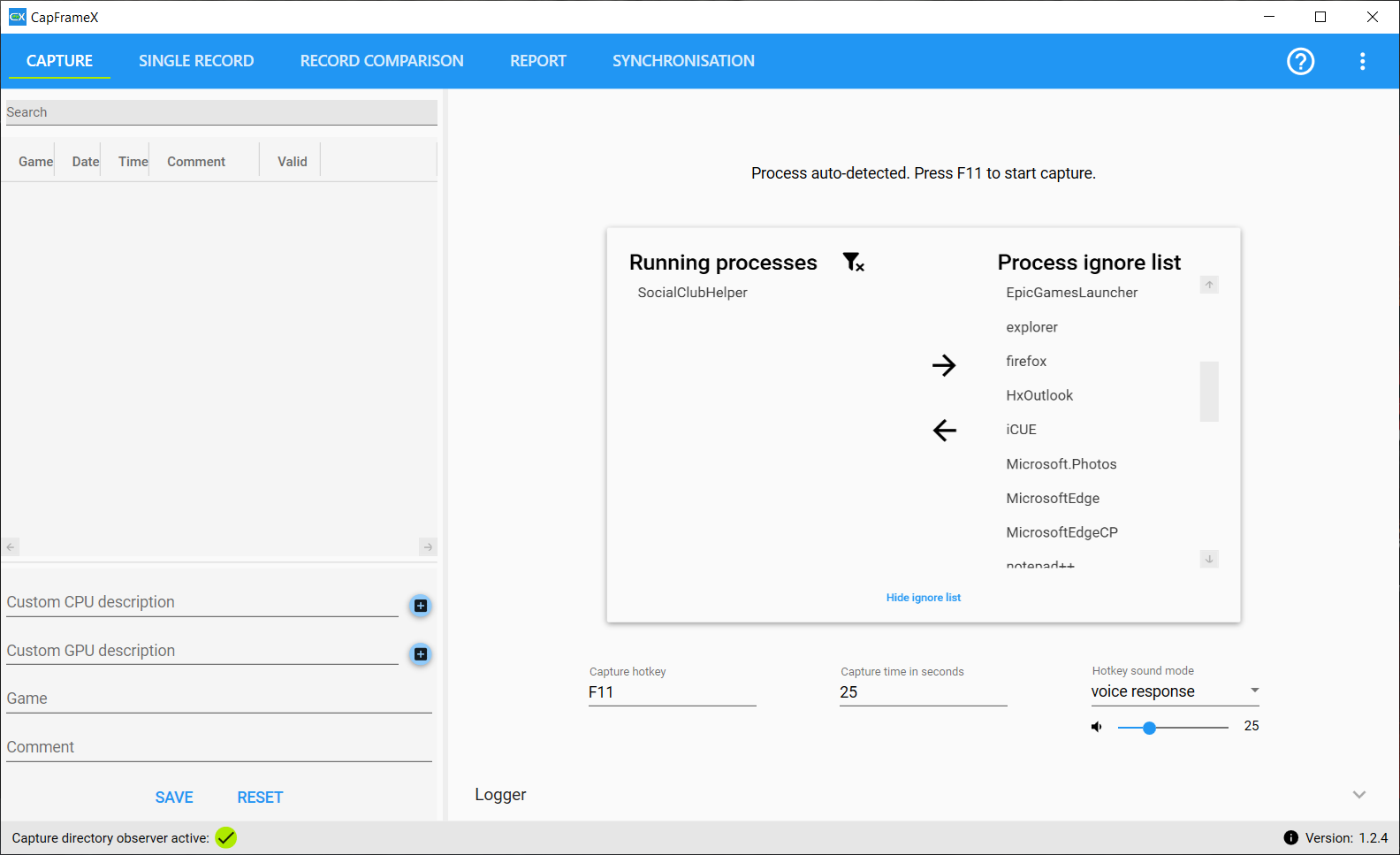
Task: Click the ignore list scrollbar thumb
Action: point(1209,392)
